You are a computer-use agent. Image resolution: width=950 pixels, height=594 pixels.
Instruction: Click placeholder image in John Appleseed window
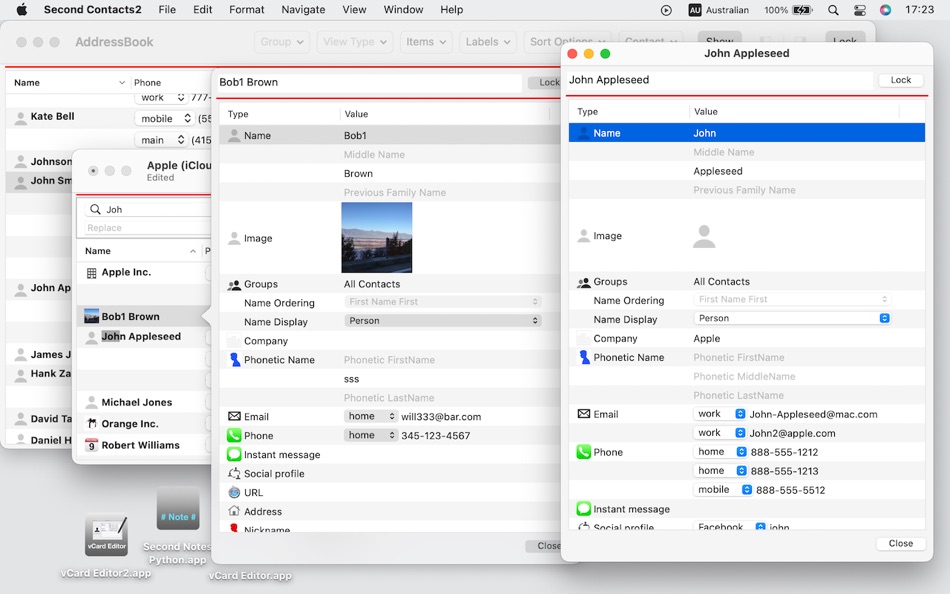tap(704, 236)
